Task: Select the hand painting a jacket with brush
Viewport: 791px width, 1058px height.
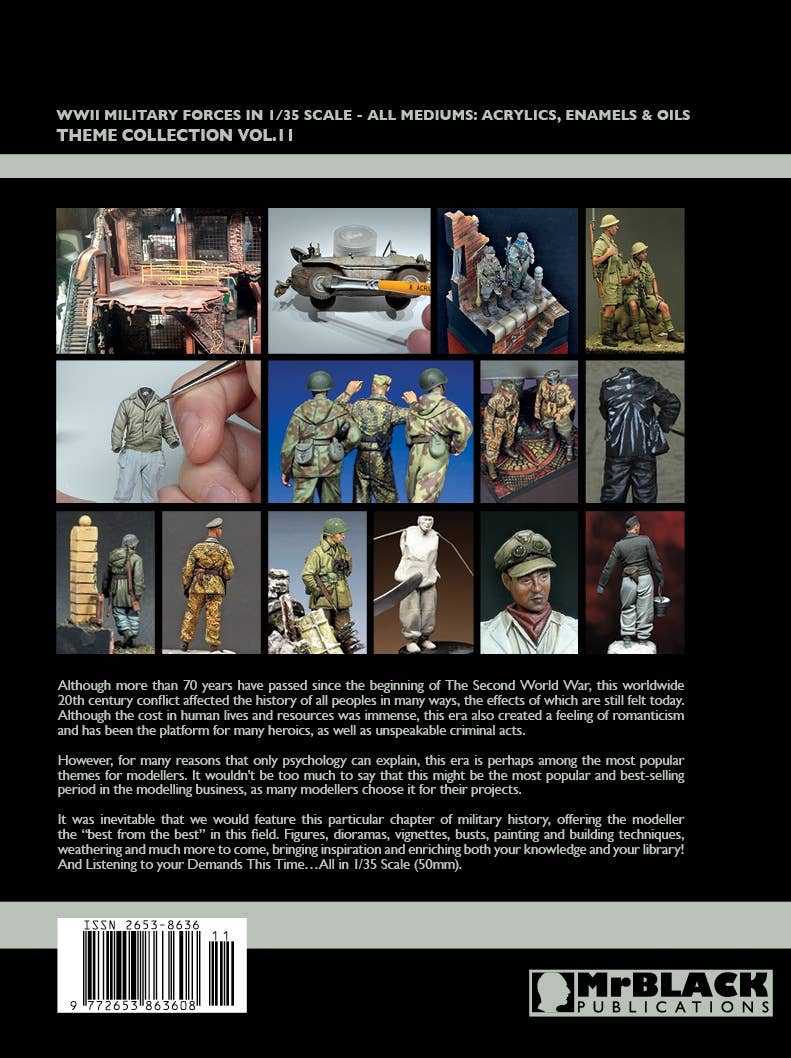Action: coord(158,431)
